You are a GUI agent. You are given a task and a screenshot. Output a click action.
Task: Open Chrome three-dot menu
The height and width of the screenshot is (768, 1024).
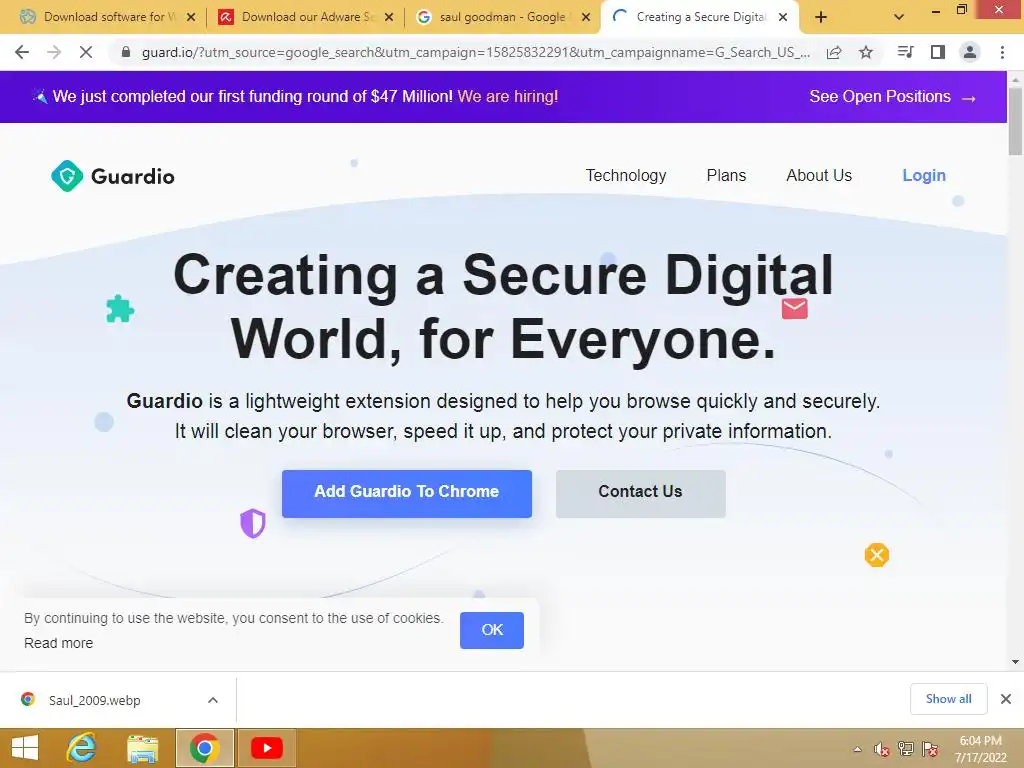point(1002,52)
